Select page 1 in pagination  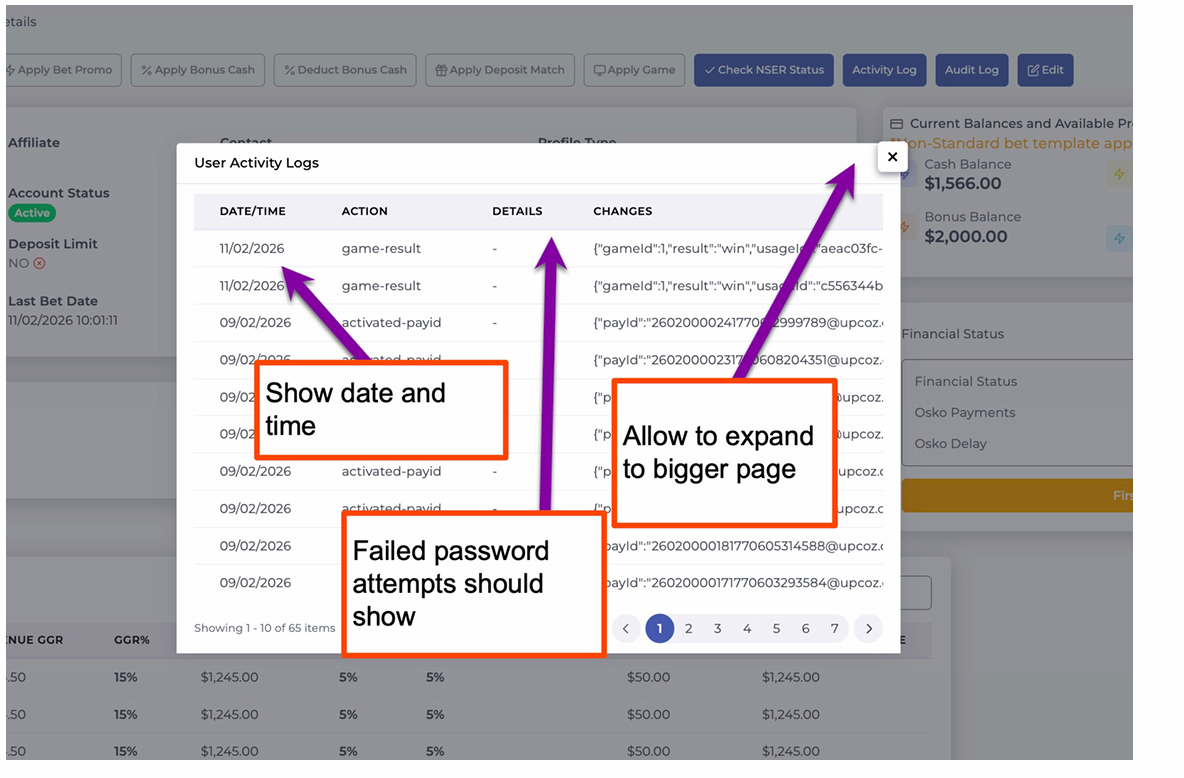pos(659,628)
